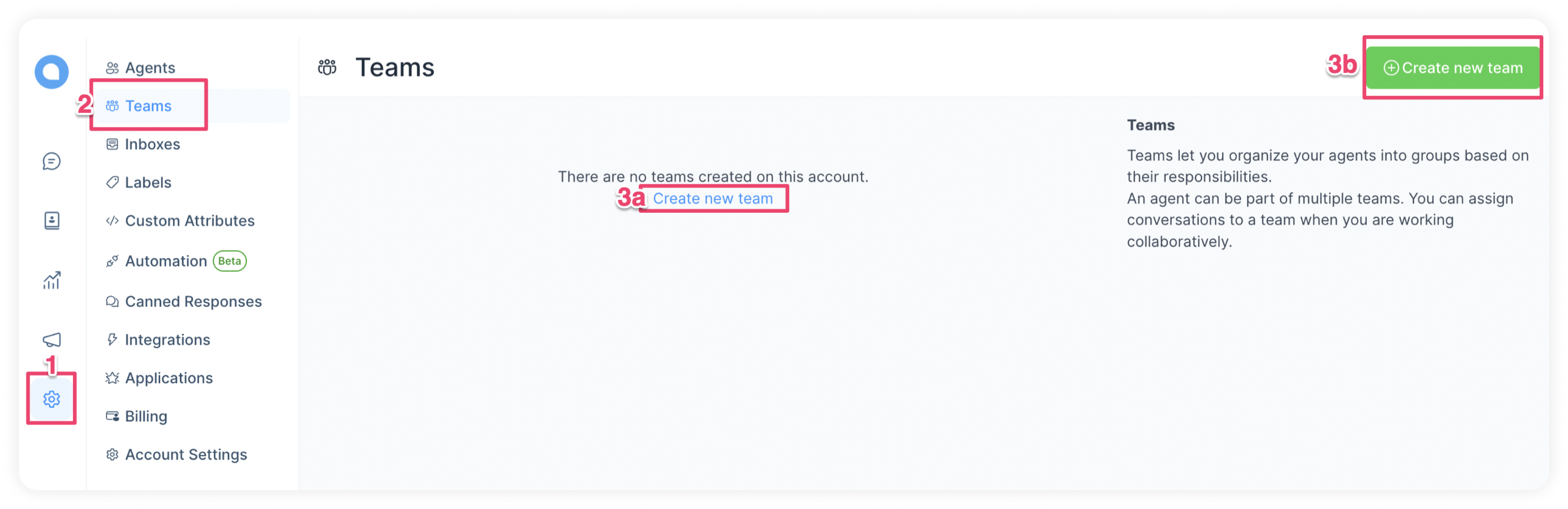1568x509 pixels.
Task: Select the Teams panel header icon
Action: click(x=330, y=67)
